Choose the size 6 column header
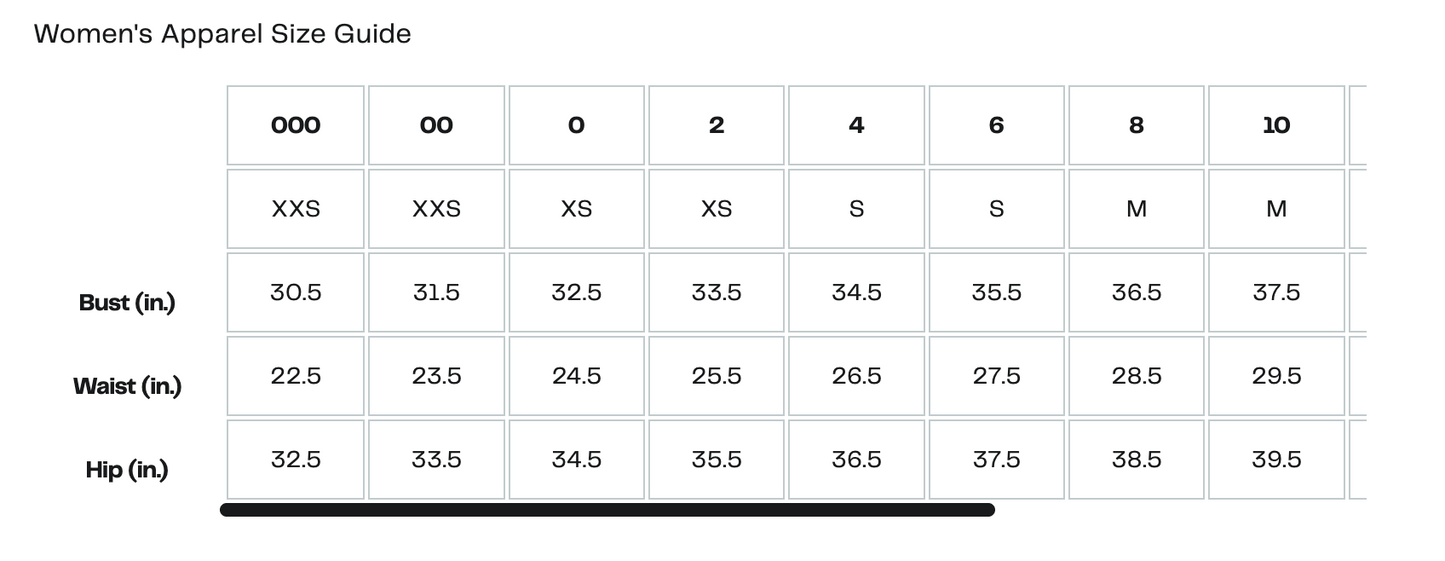Viewport: 1445px width, 561px height. (x=996, y=125)
